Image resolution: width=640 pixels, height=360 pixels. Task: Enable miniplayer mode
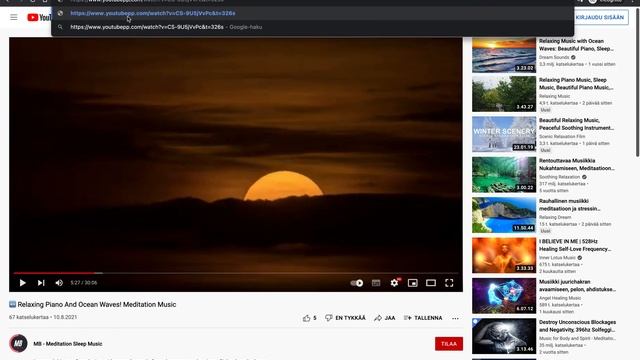413,283
